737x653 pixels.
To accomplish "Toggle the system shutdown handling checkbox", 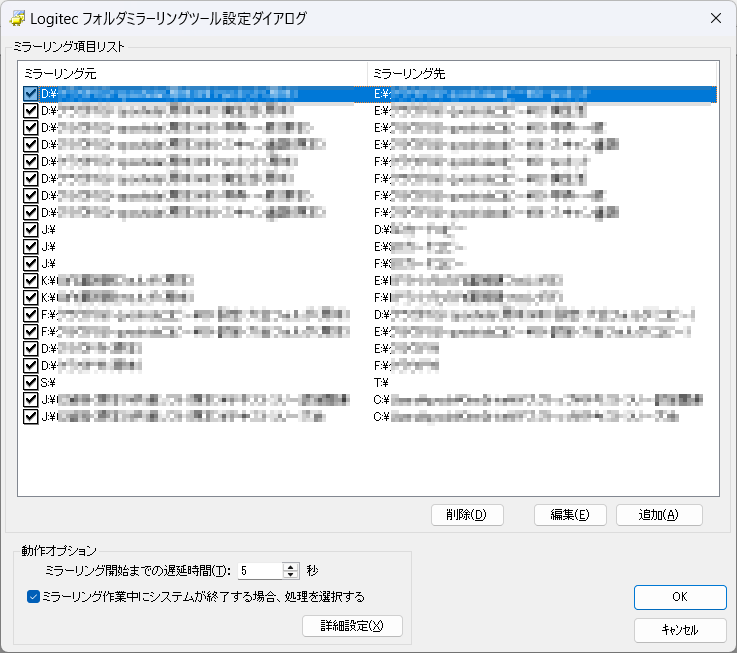I will pos(34,597).
